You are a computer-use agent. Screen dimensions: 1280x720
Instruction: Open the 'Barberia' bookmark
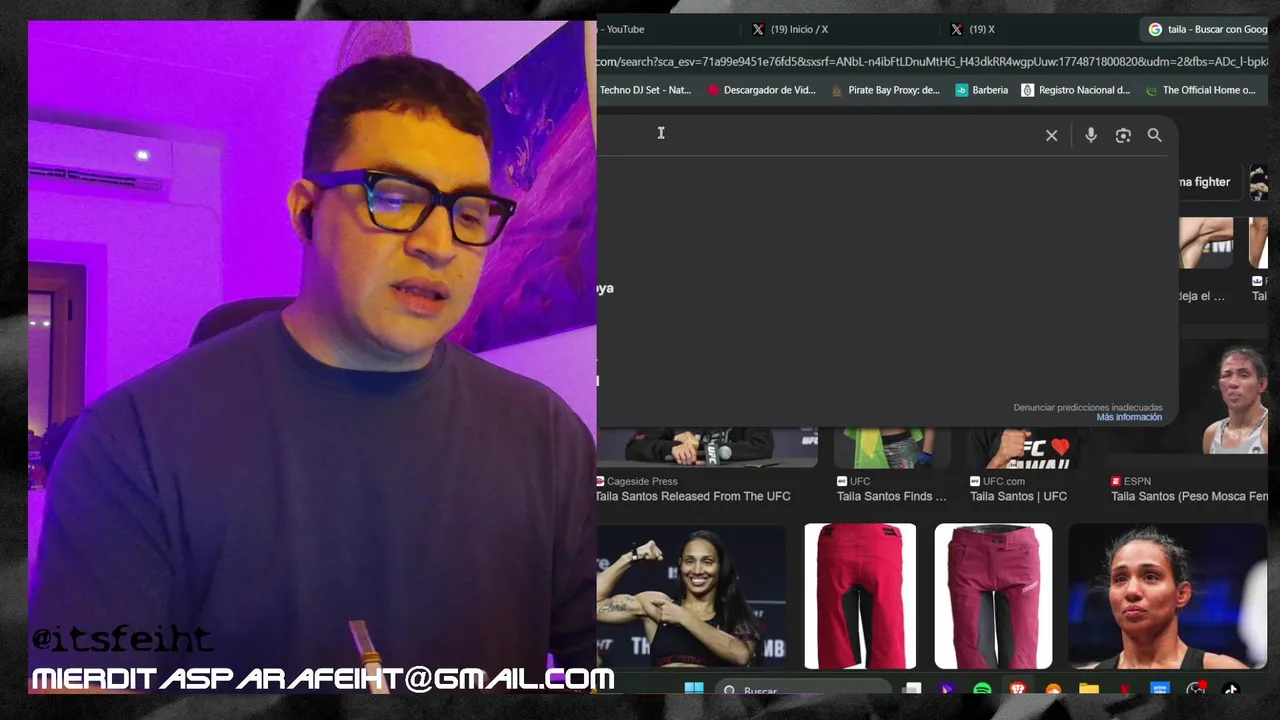tap(982, 90)
